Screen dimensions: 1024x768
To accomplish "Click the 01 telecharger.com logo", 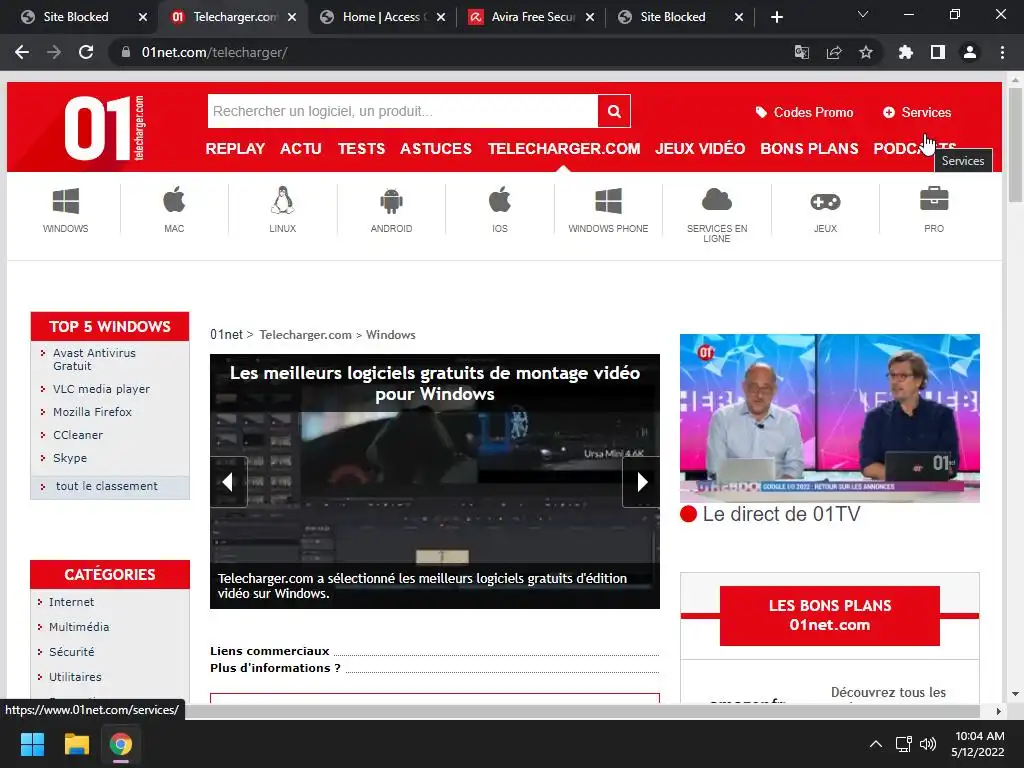I will point(104,128).
